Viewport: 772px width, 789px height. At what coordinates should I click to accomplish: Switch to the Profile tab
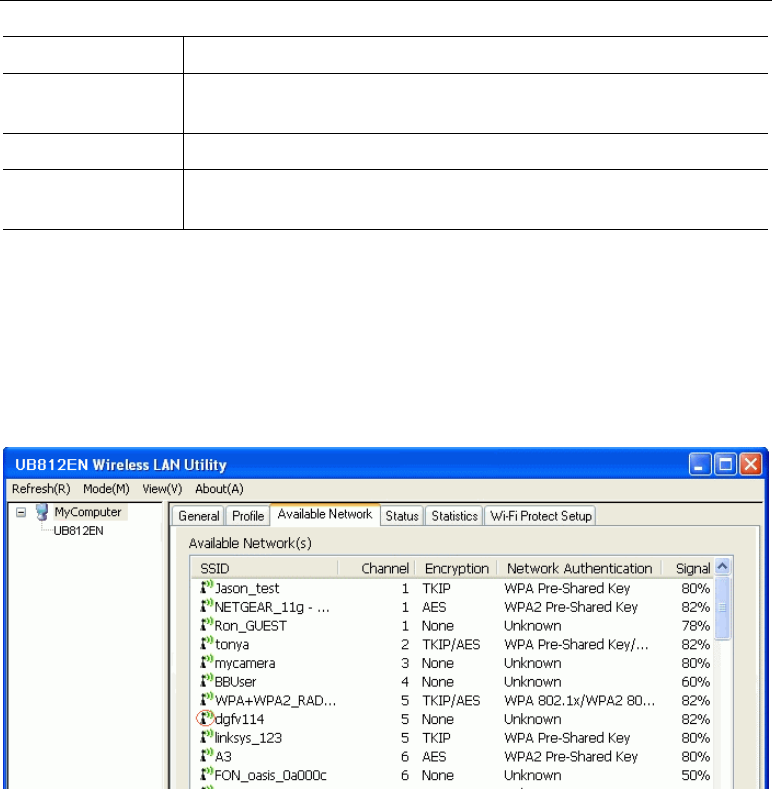(x=248, y=516)
